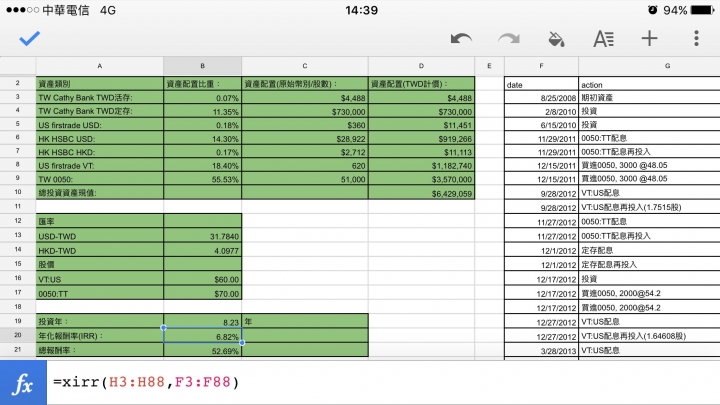The image size is (720, 405).
Task: Select the 'date' header cell
Action: point(541,84)
